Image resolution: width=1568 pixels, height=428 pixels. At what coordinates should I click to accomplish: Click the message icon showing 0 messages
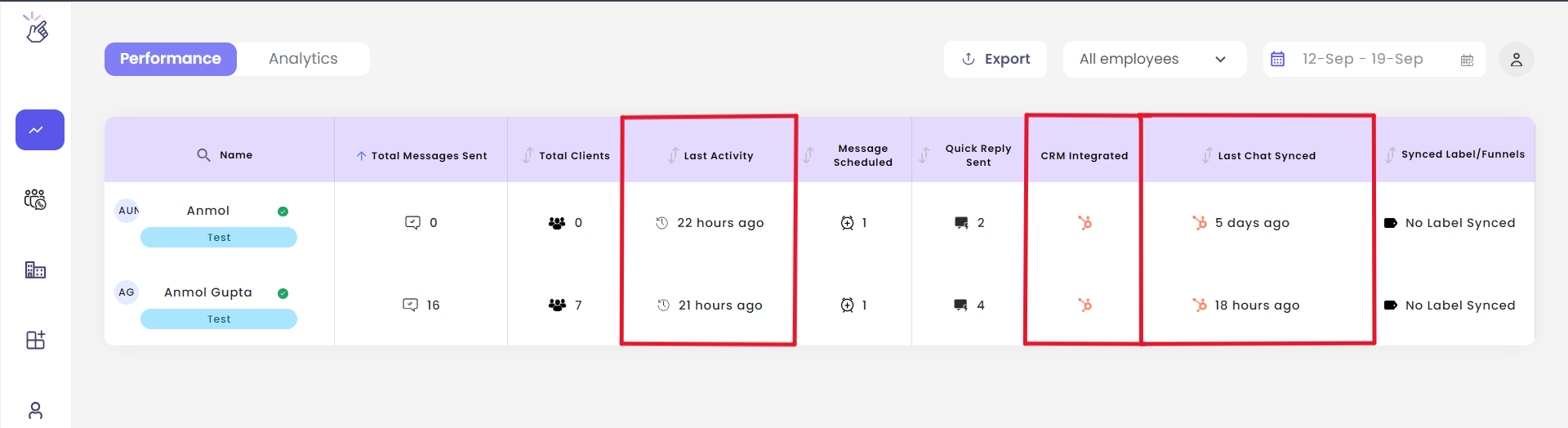tap(412, 222)
